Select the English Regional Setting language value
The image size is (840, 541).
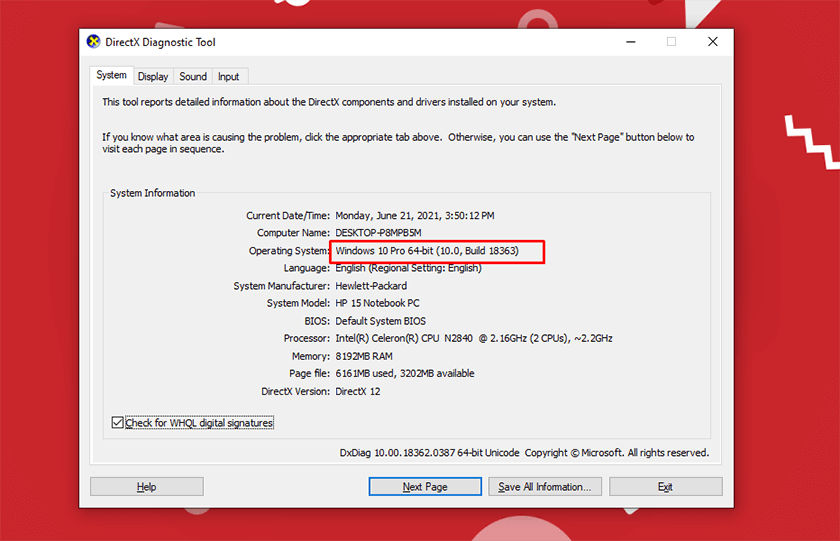[x=408, y=268]
